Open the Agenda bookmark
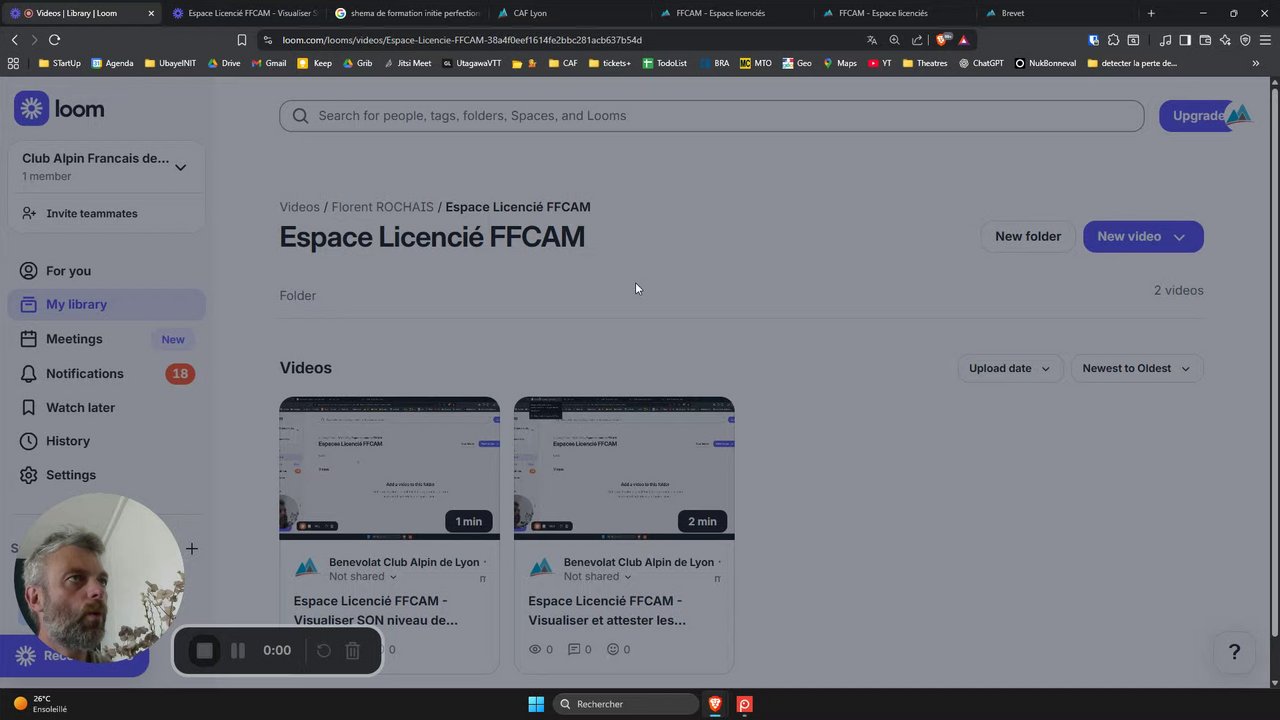The image size is (1280, 720). (112, 63)
